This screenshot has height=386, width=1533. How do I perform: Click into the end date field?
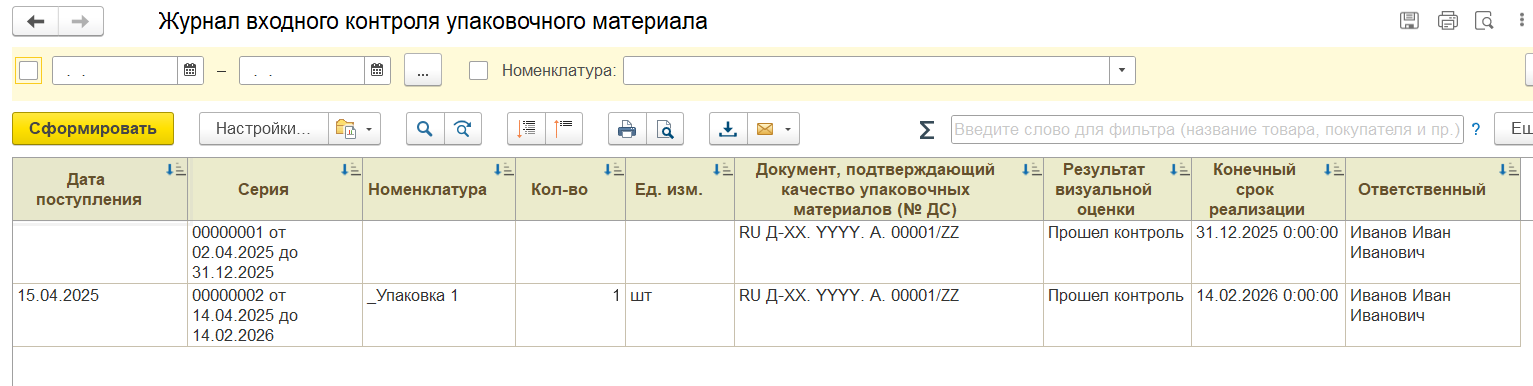pos(301,70)
